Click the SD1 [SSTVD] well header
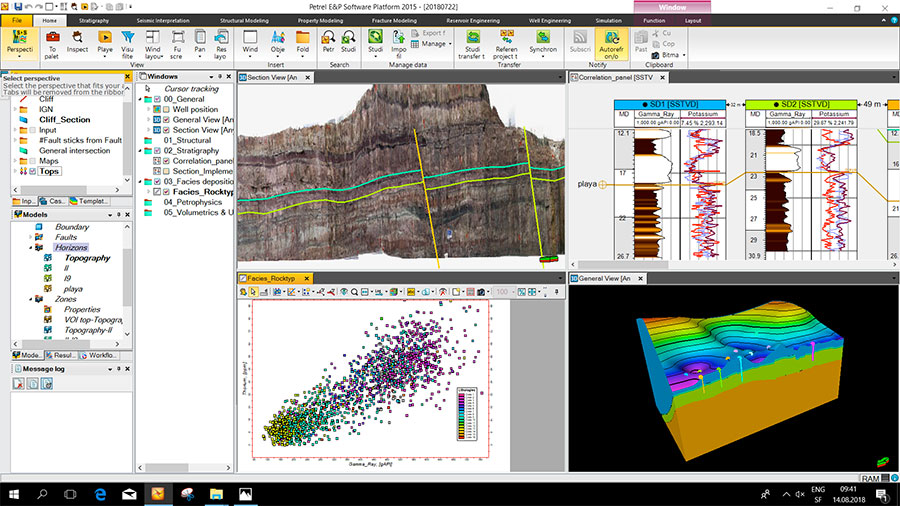 [x=670, y=104]
